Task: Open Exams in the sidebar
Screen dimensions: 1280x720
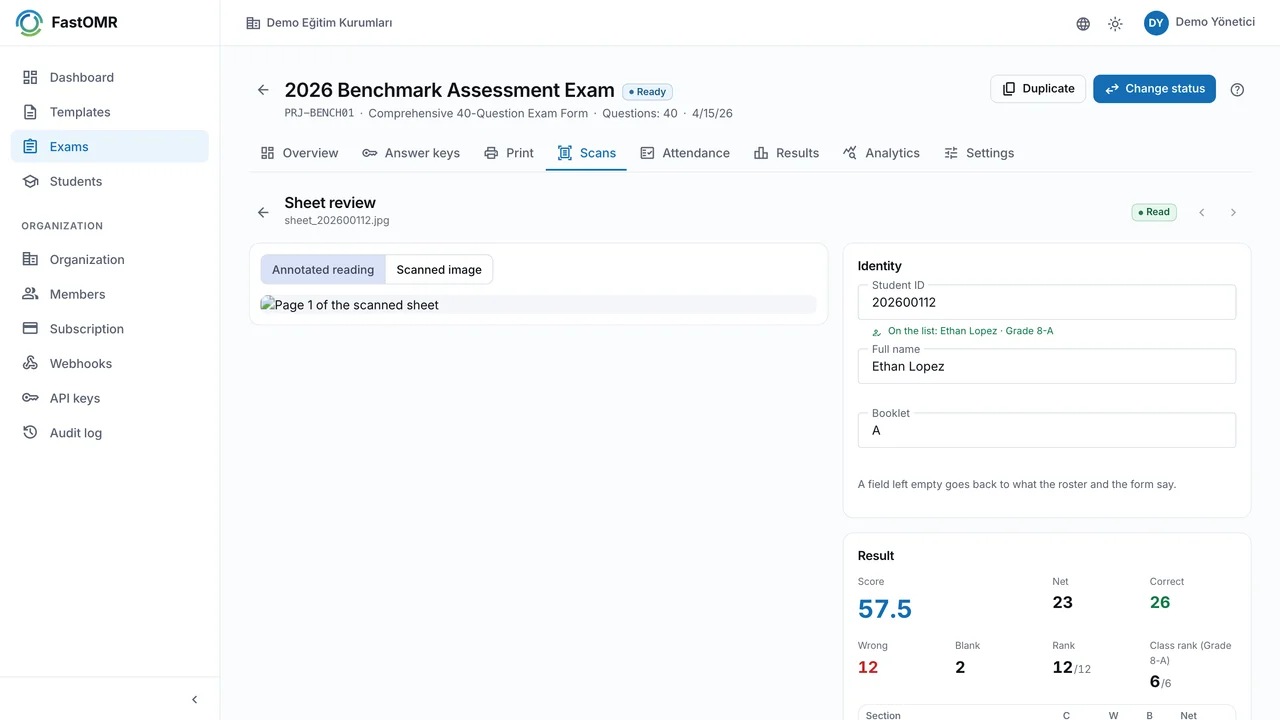Action: [110, 146]
